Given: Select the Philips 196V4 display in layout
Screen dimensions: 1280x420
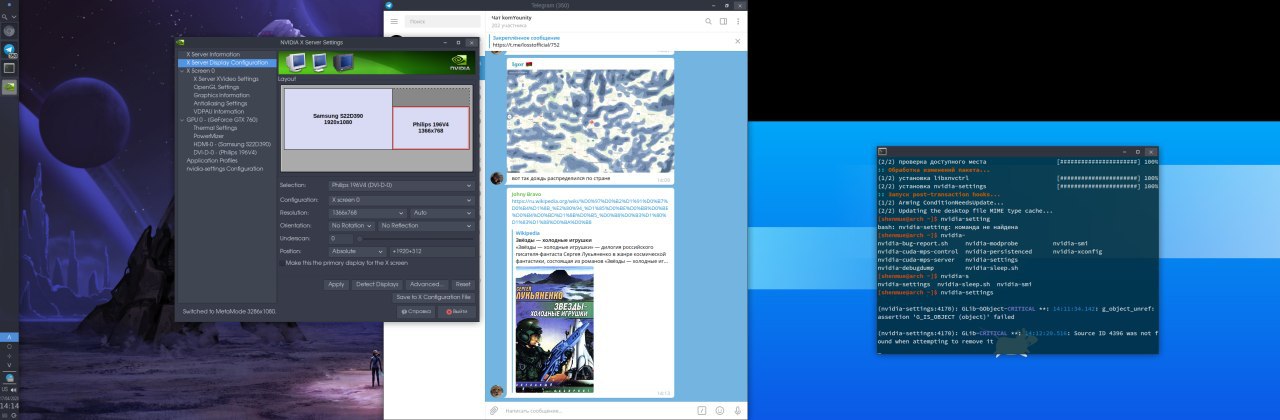Looking at the screenshot, I should (x=430, y=127).
